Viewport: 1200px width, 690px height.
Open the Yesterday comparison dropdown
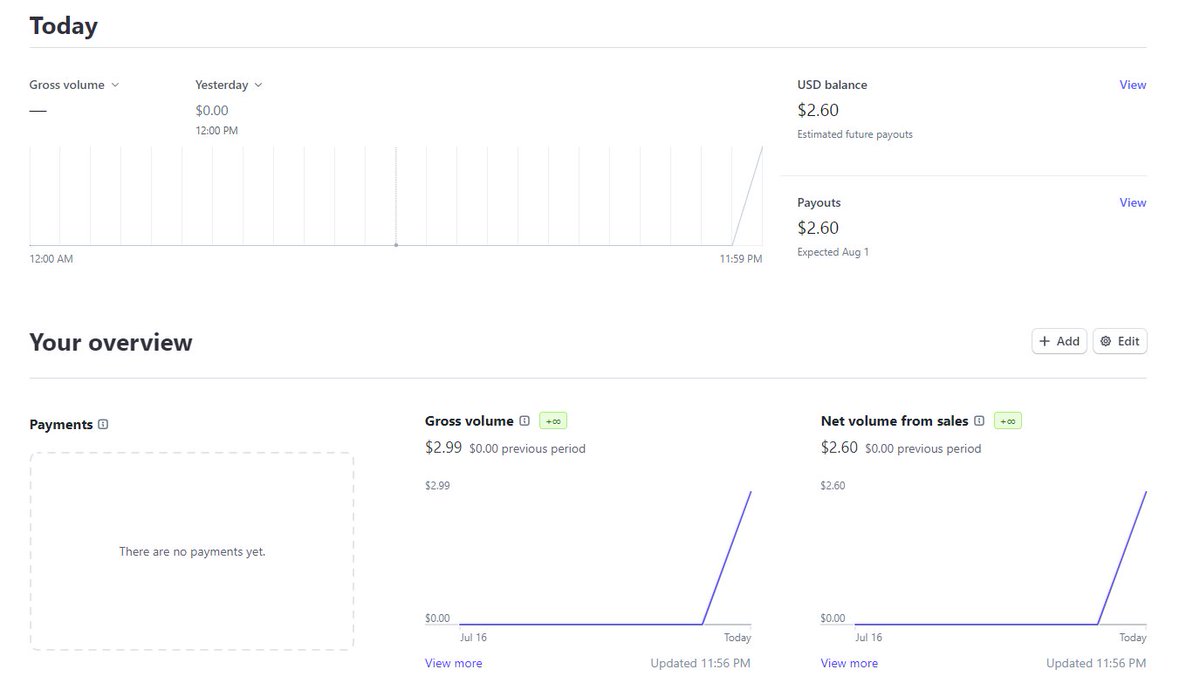pos(229,84)
